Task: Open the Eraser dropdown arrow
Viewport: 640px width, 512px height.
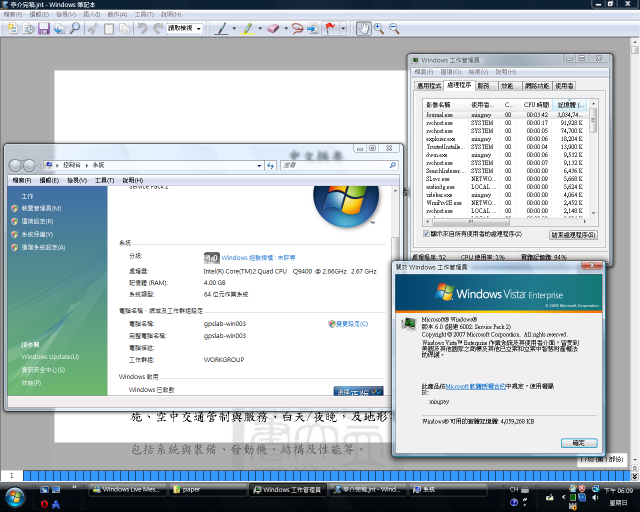Action: (286, 29)
